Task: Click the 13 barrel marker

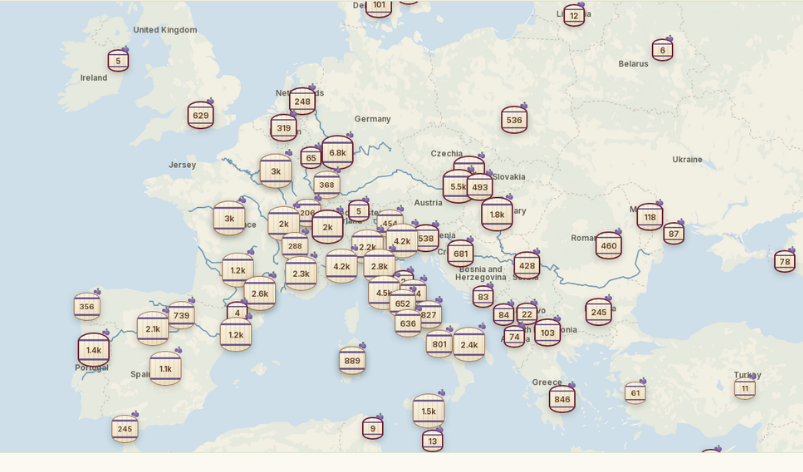Action: pos(433,441)
